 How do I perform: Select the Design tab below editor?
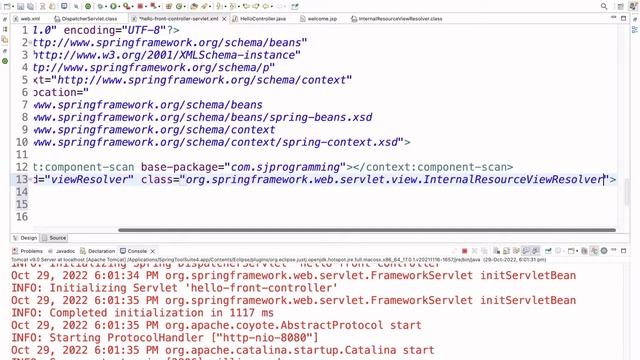coord(25,238)
